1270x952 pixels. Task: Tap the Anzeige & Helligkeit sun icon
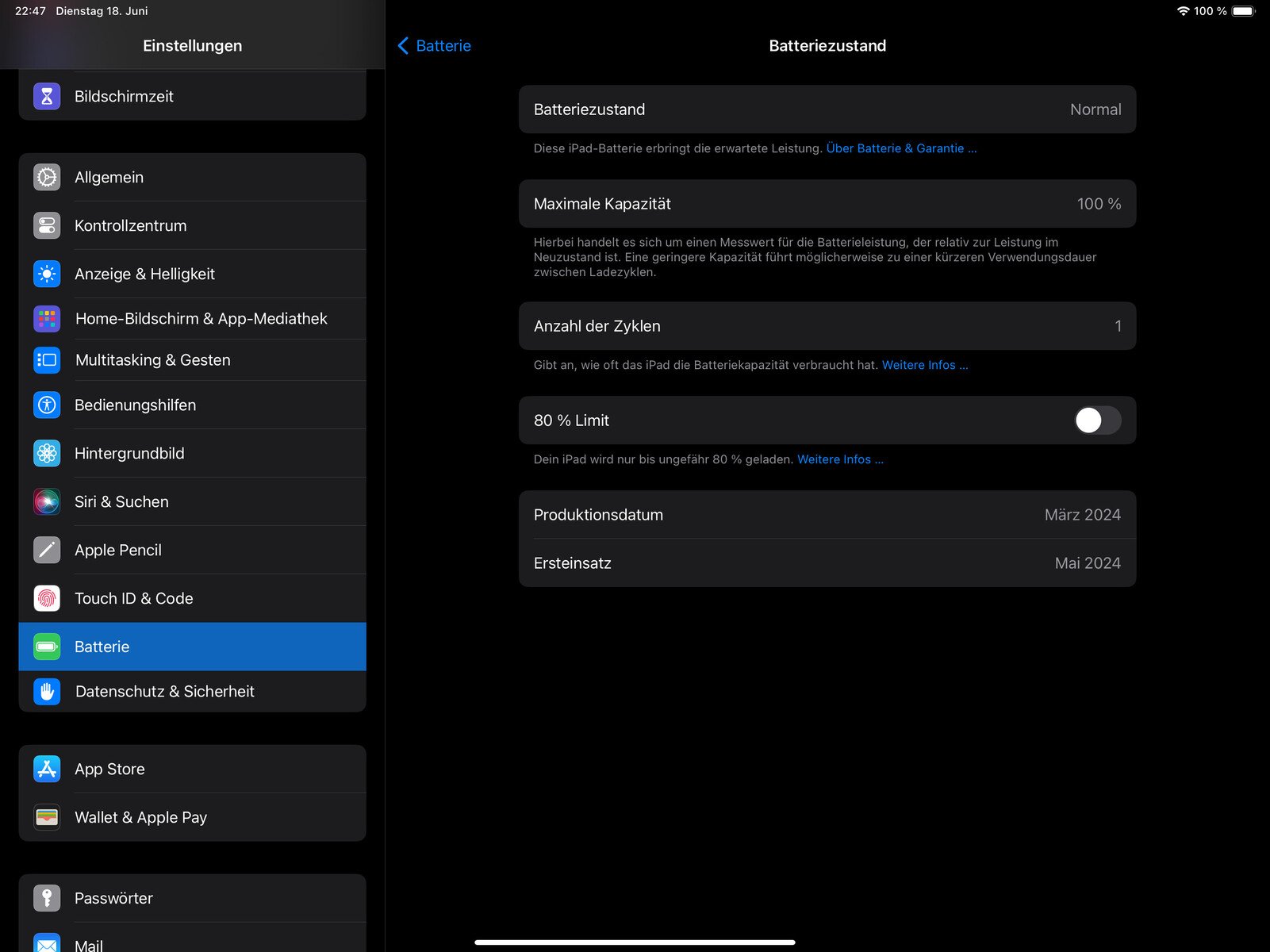(47, 274)
